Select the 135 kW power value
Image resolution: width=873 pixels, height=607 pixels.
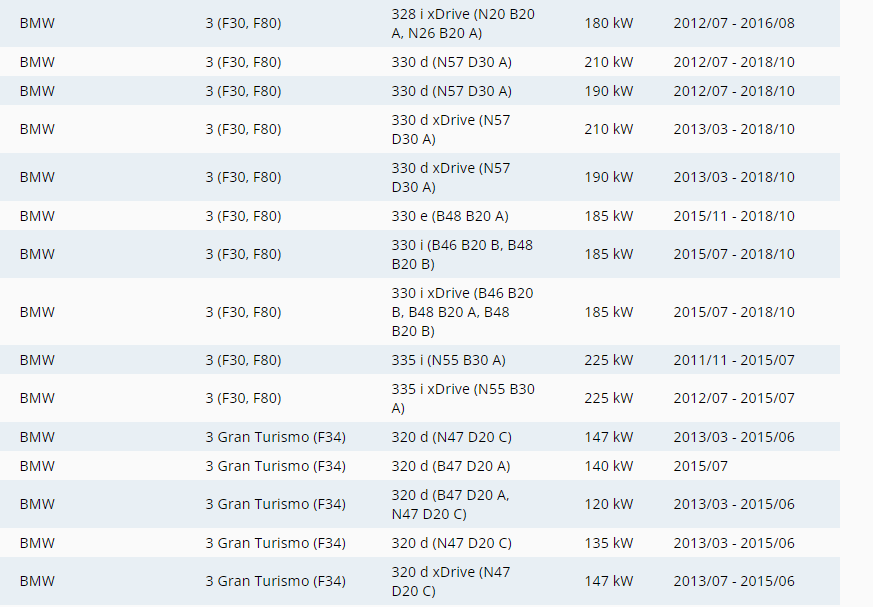point(609,543)
